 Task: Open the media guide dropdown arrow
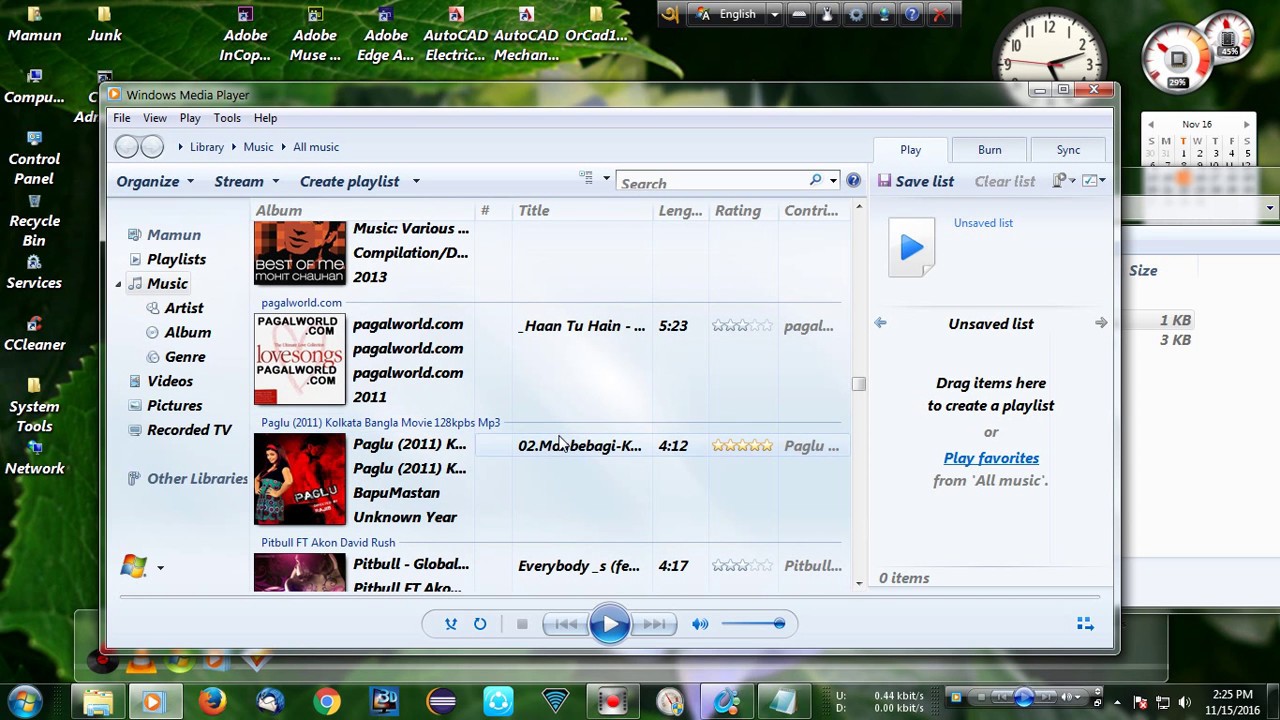click(x=160, y=568)
